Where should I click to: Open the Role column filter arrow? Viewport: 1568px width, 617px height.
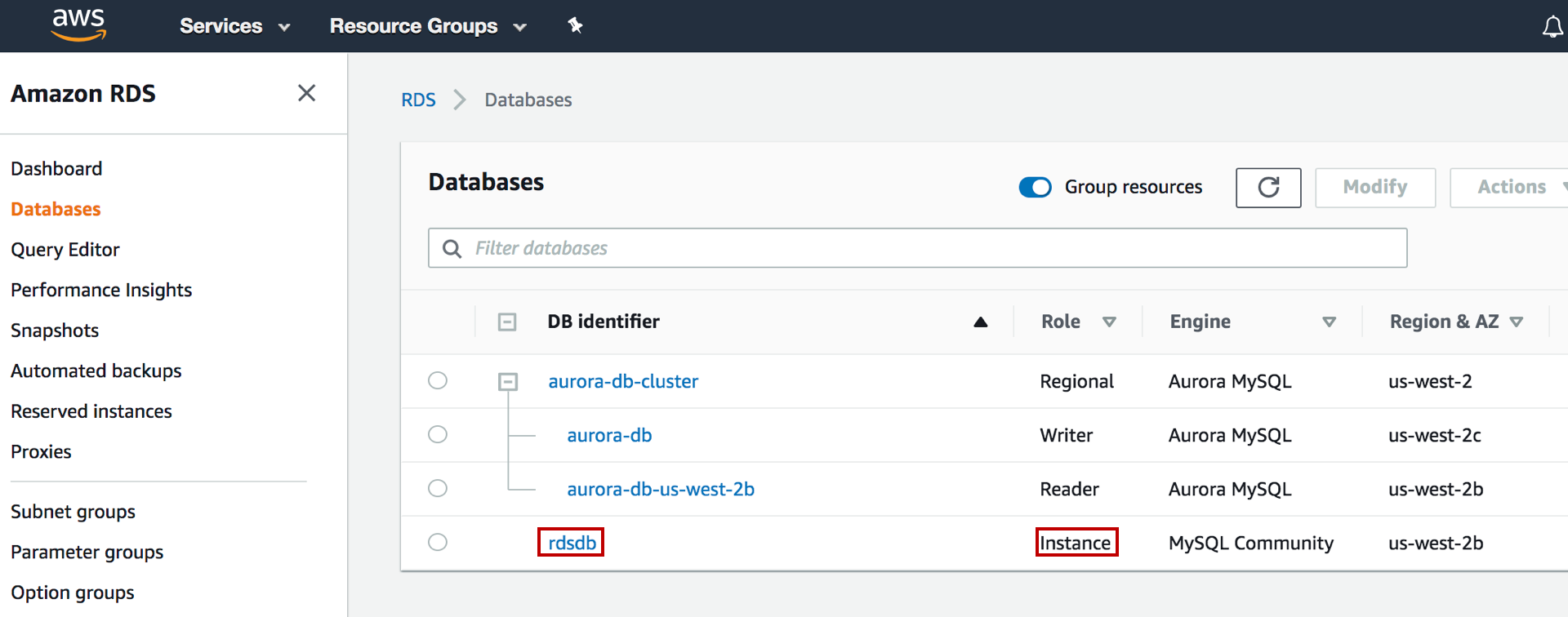pos(1109,322)
